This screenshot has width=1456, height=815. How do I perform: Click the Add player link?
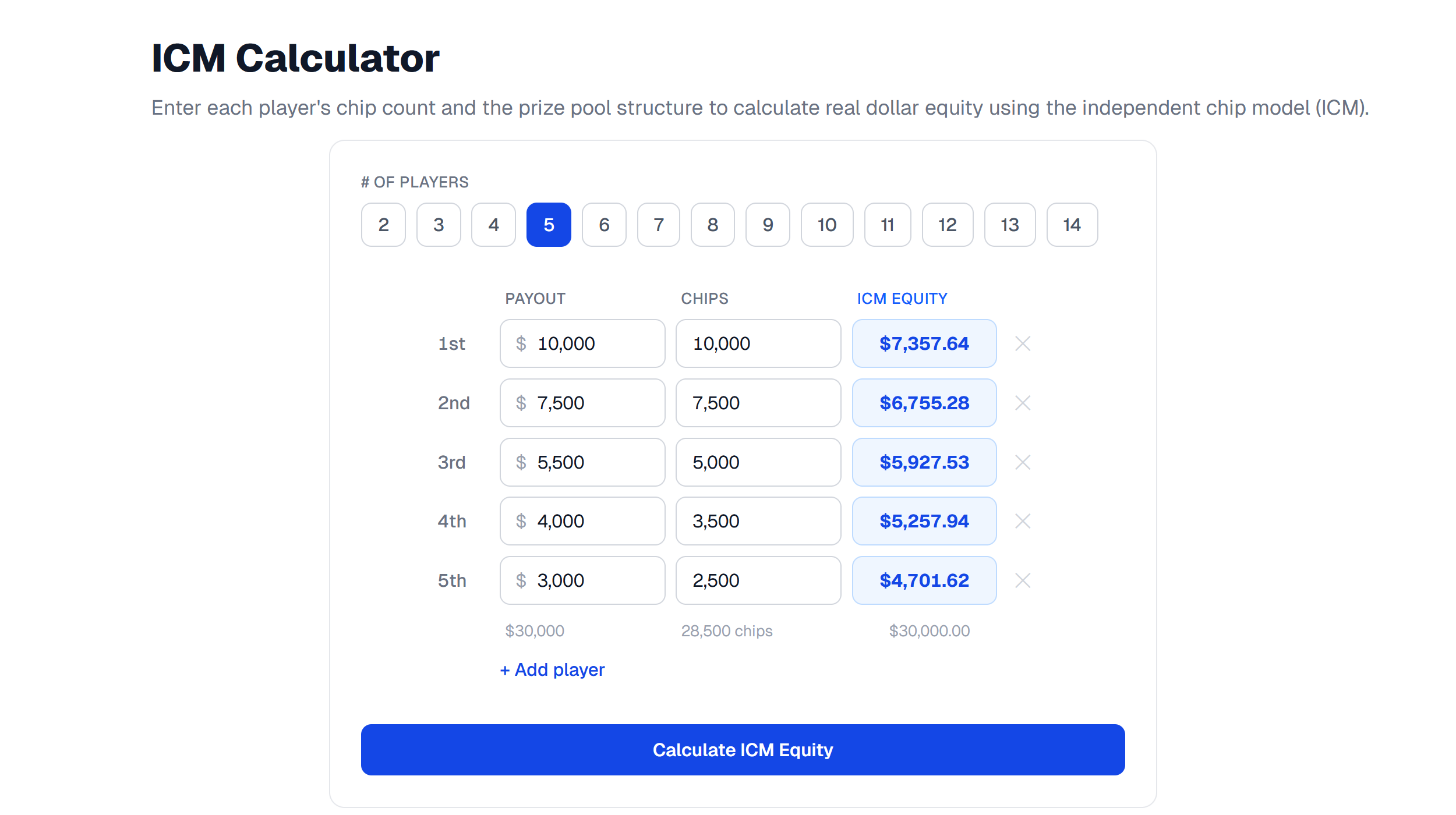click(552, 670)
